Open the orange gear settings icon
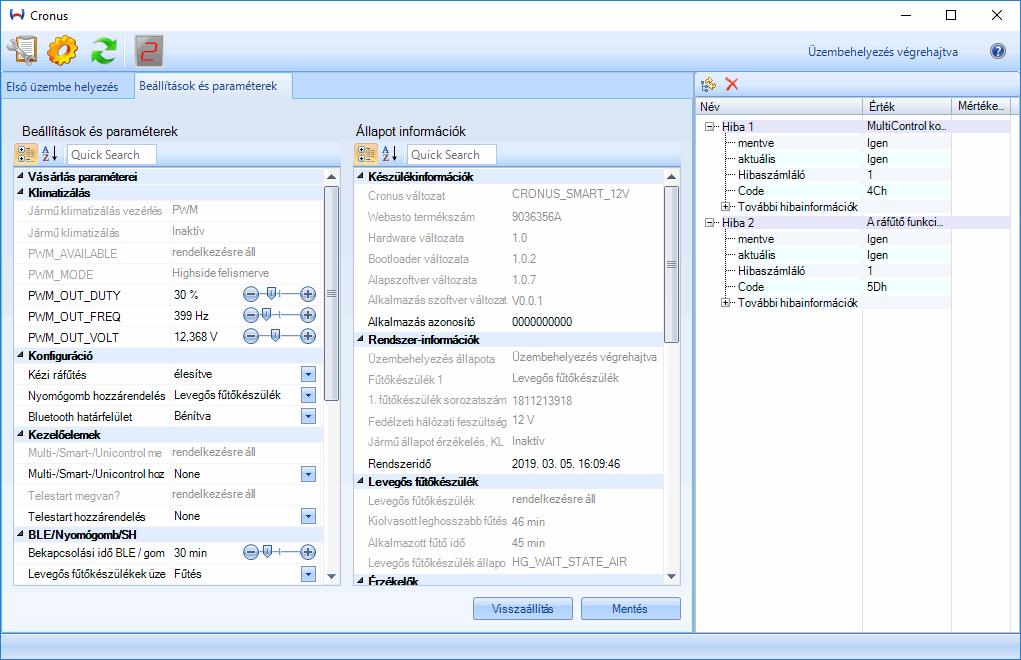Image resolution: width=1021 pixels, height=660 pixels. pos(63,51)
